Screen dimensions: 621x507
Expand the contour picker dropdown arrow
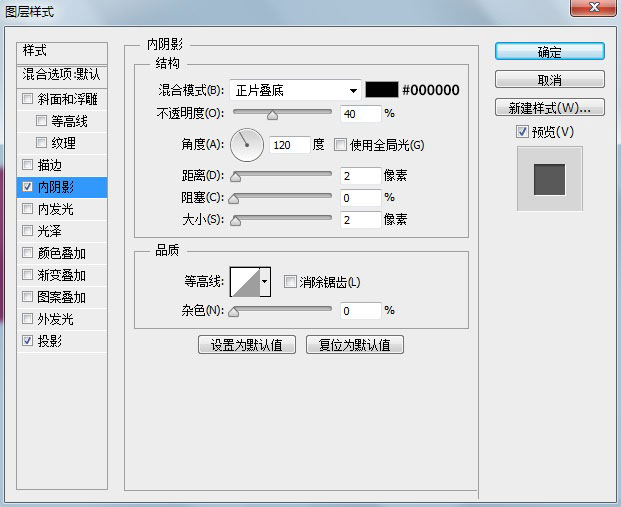tap(265, 283)
